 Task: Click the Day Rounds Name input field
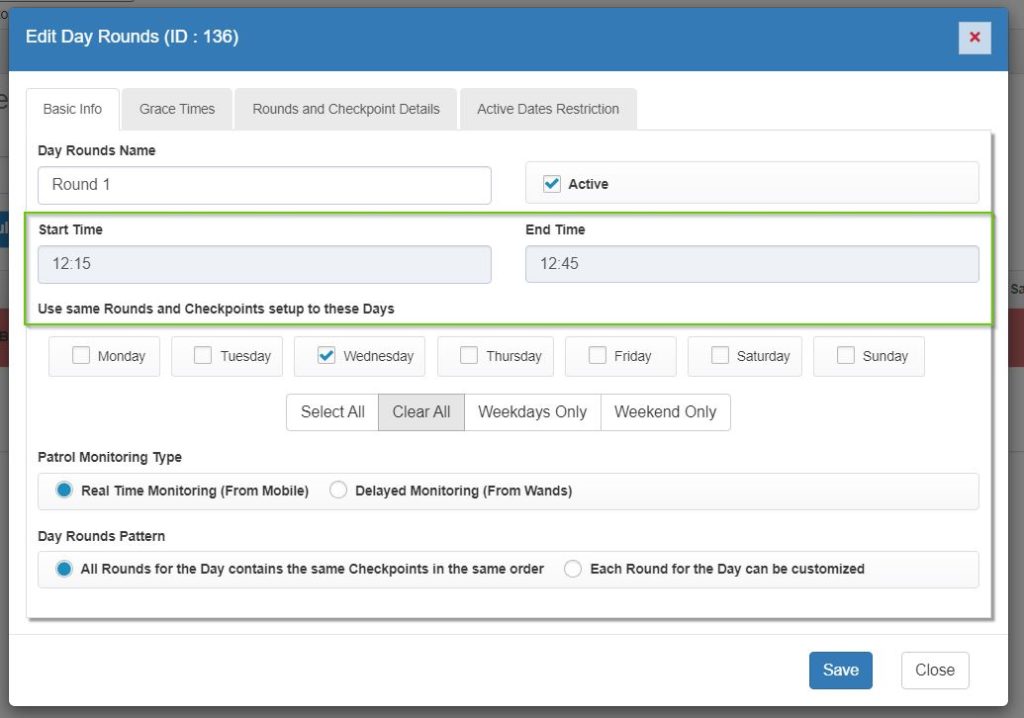(264, 185)
